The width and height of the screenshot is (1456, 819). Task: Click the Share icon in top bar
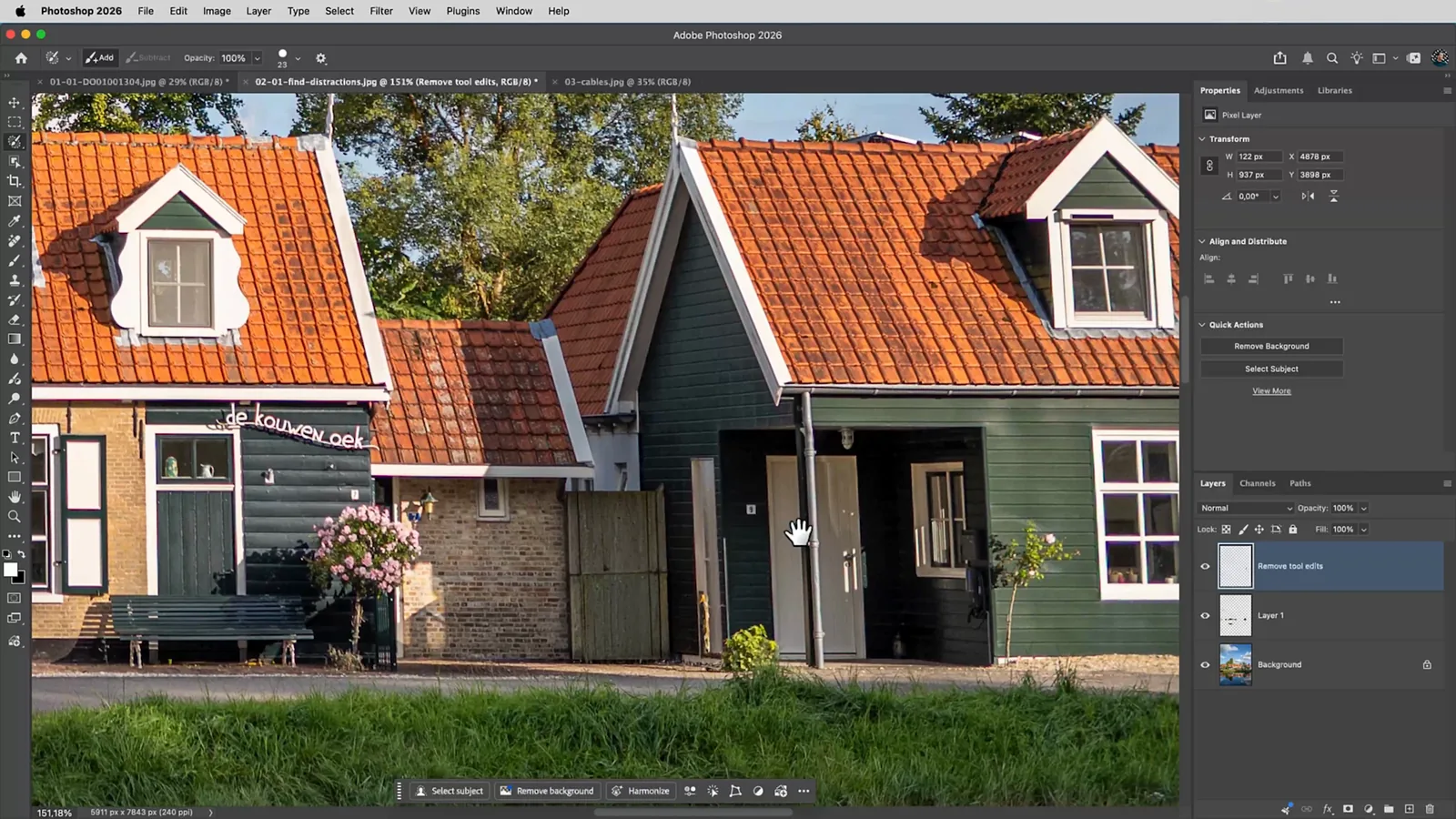click(x=1280, y=58)
